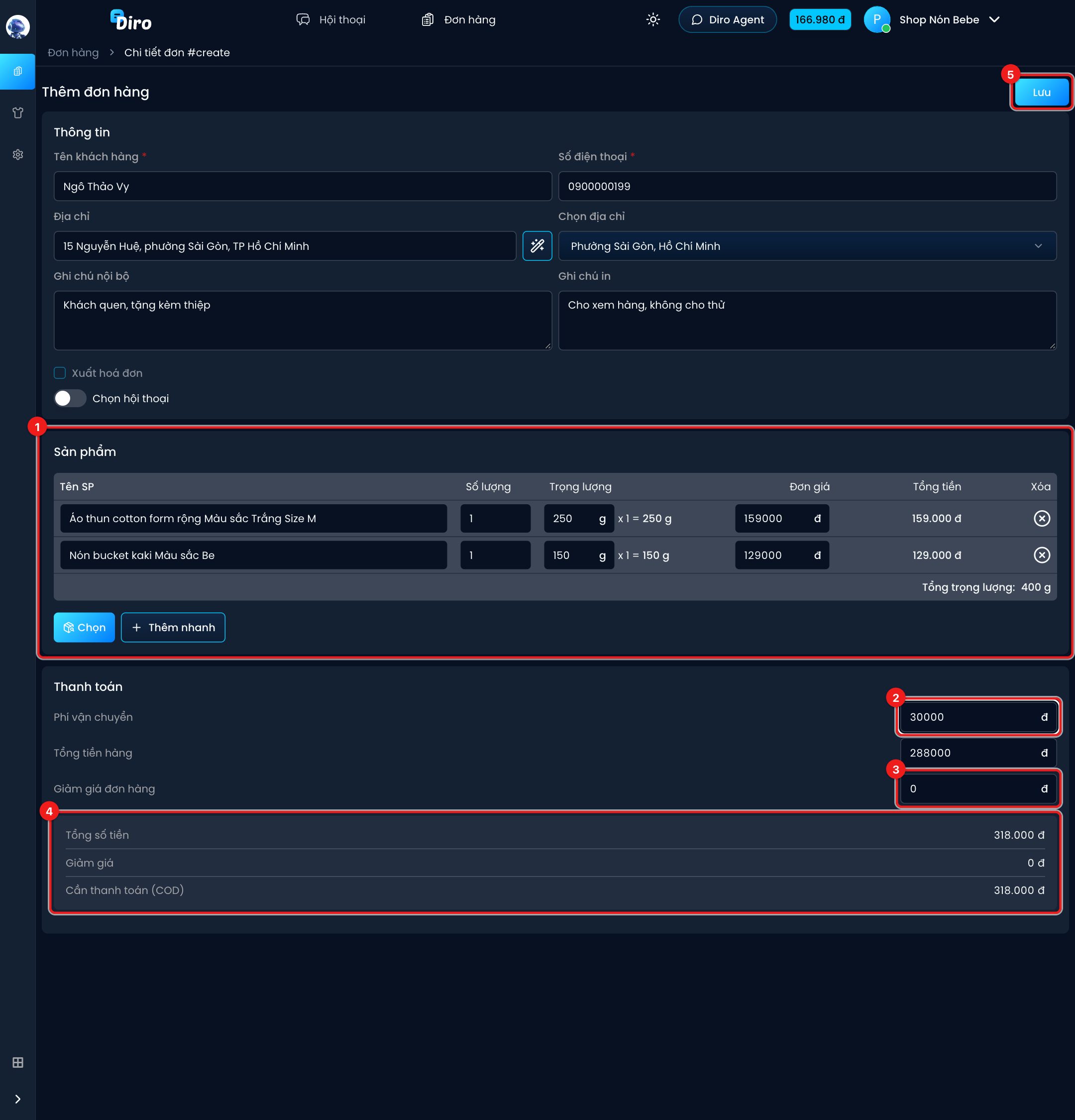The image size is (1075, 1120).
Task: Remove the Nón bucket kaki product row
Action: (1042, 555)
